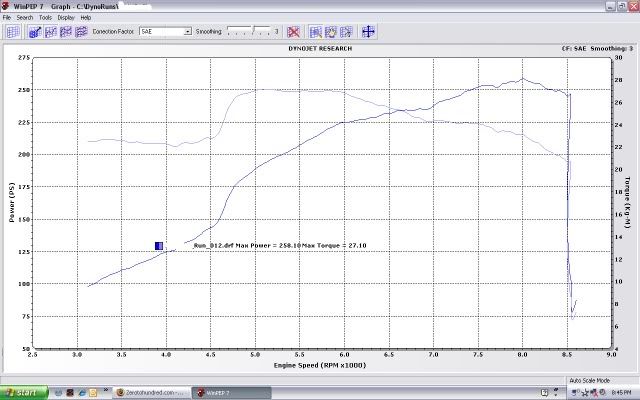Switch to the Zerotohundred.com taskbar window

[150, 392]
